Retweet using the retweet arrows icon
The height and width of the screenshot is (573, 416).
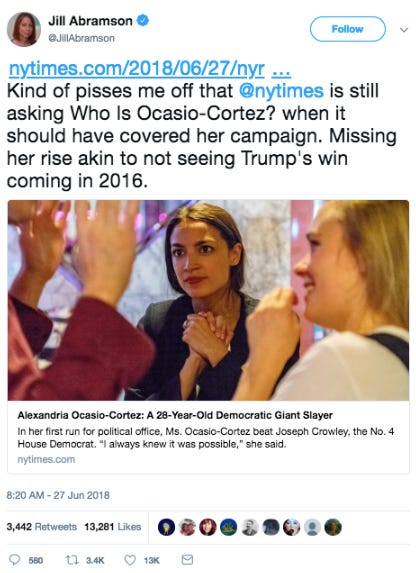point(71,560)
